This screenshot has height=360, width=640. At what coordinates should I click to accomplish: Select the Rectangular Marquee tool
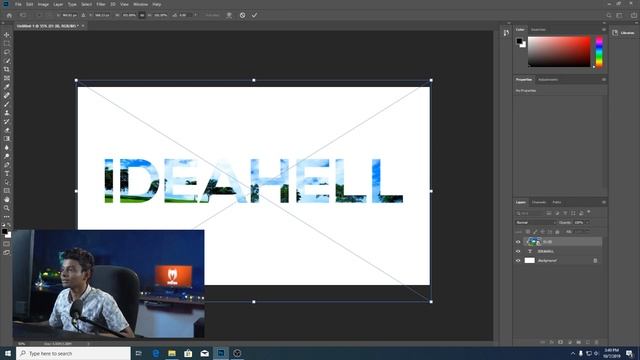click(x=7, y=43)
